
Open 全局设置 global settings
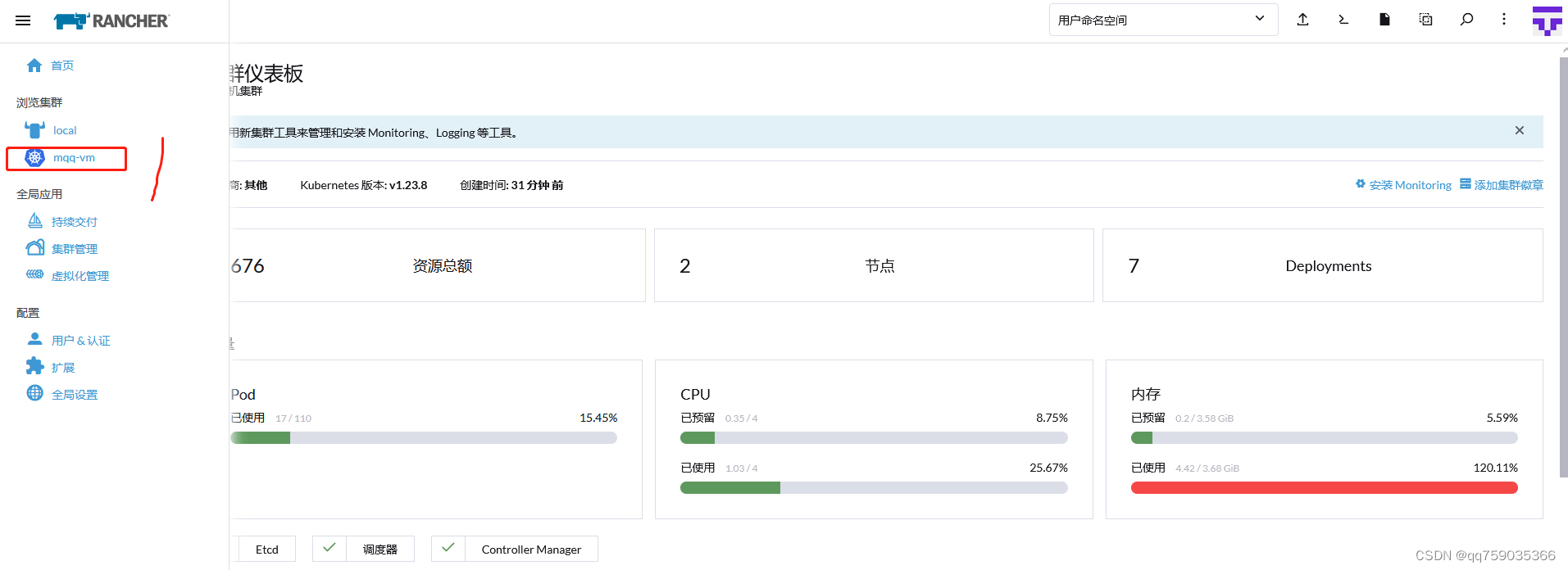click(x=75, y=395)
